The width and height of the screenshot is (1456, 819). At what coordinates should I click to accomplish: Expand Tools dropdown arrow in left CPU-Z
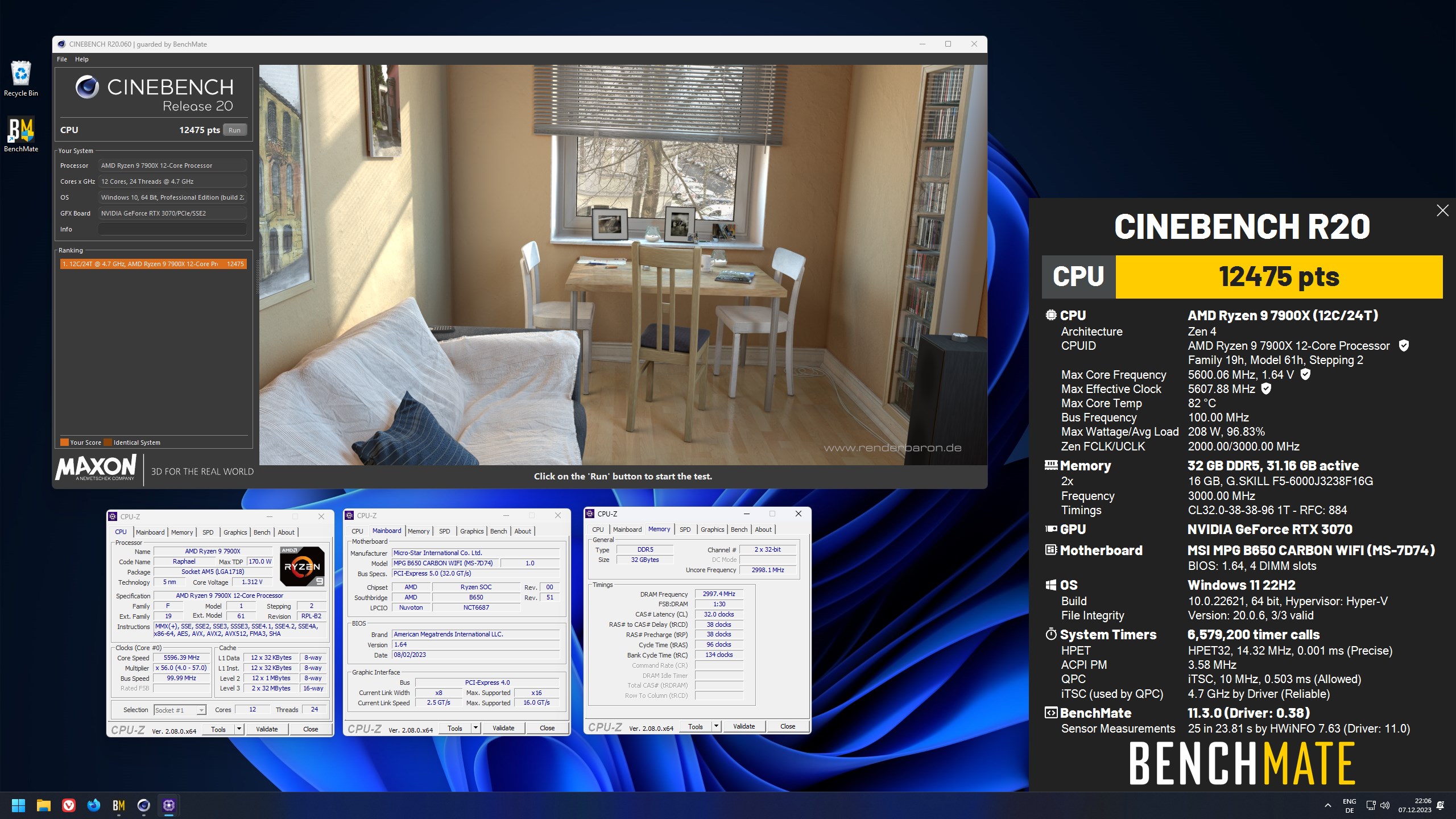[239, 729]
